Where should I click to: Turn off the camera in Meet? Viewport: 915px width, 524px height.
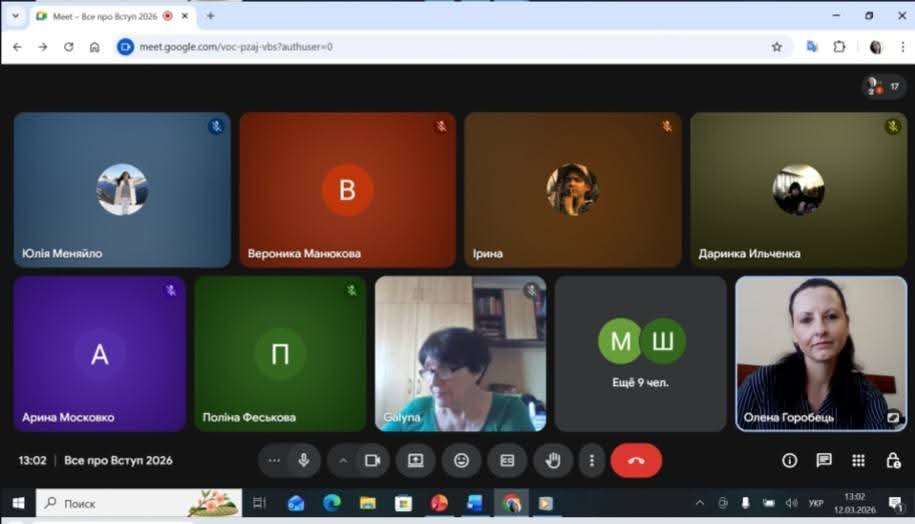[372, 460]
